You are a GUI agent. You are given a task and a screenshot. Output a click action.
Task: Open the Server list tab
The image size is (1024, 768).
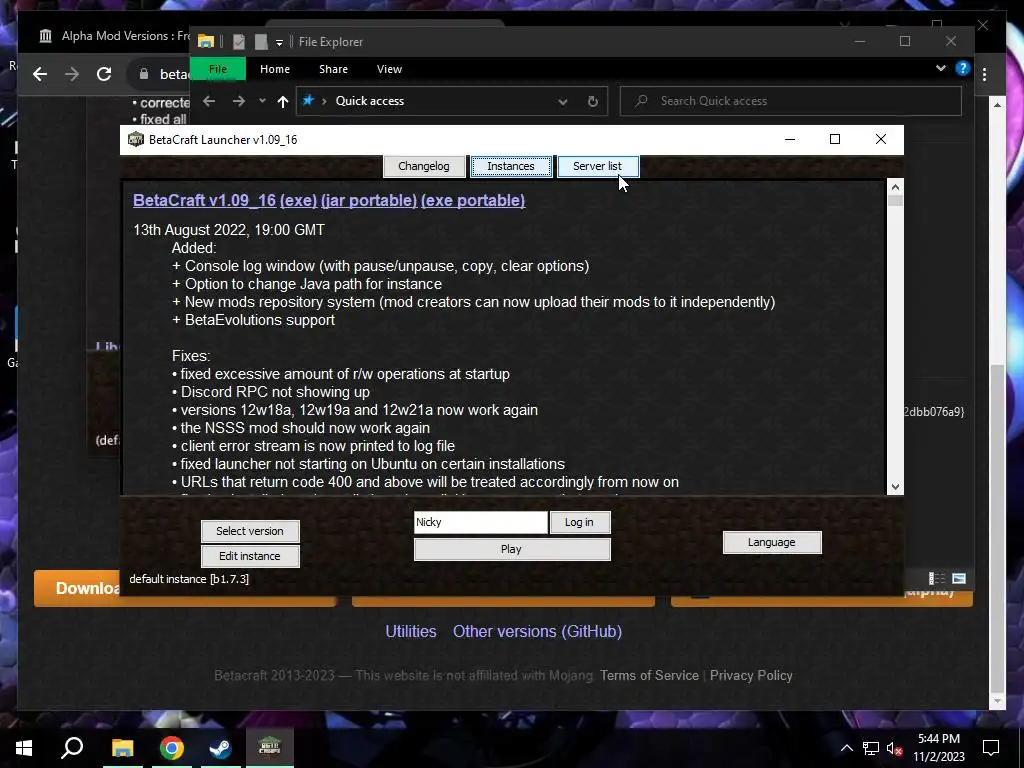coord(597,166)
